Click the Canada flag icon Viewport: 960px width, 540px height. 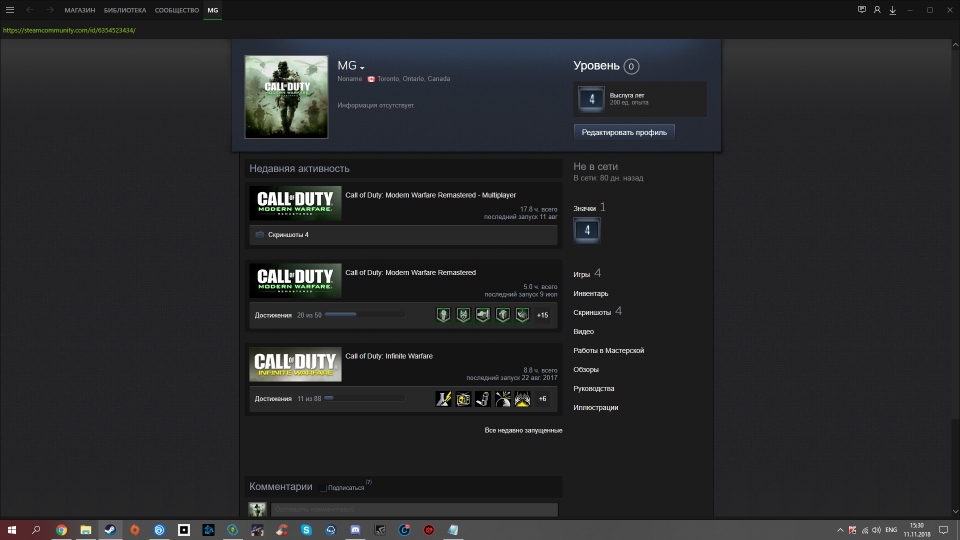371,79
